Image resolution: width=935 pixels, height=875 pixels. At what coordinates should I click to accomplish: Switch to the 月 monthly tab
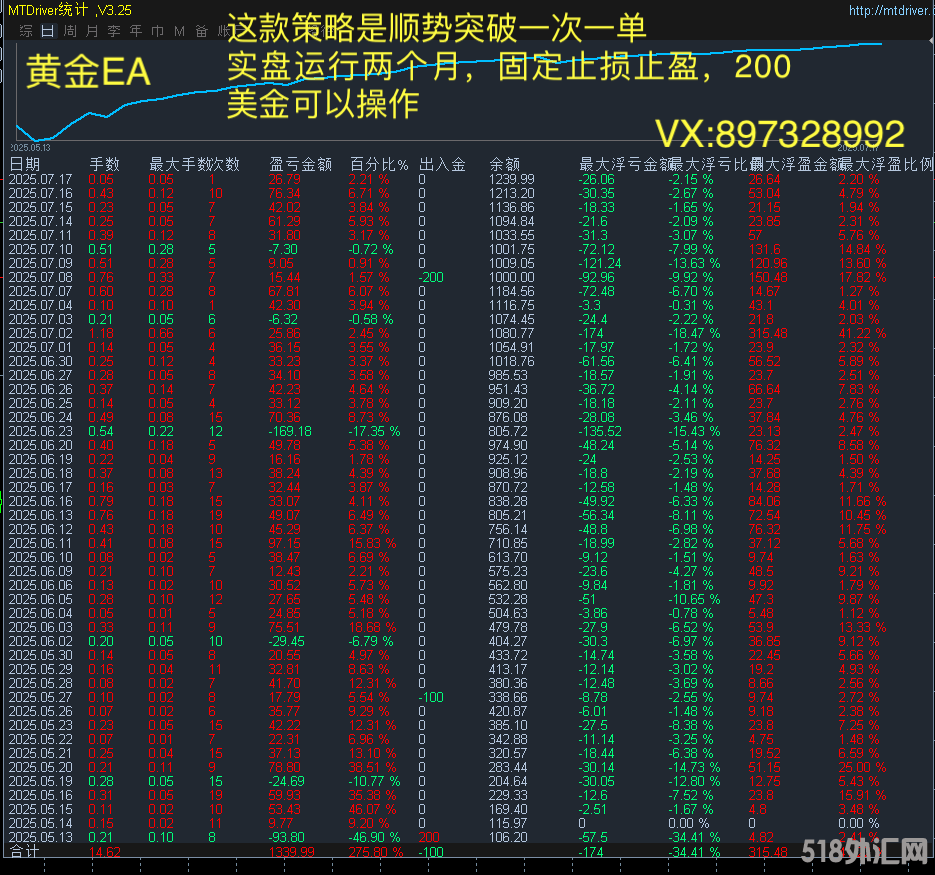click(x=92, y=31)
